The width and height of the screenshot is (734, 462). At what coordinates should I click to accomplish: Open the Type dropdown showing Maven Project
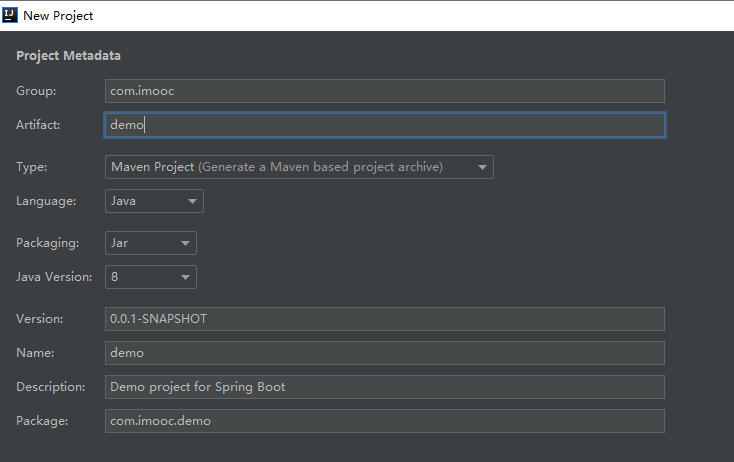click(x=299, y=167)
